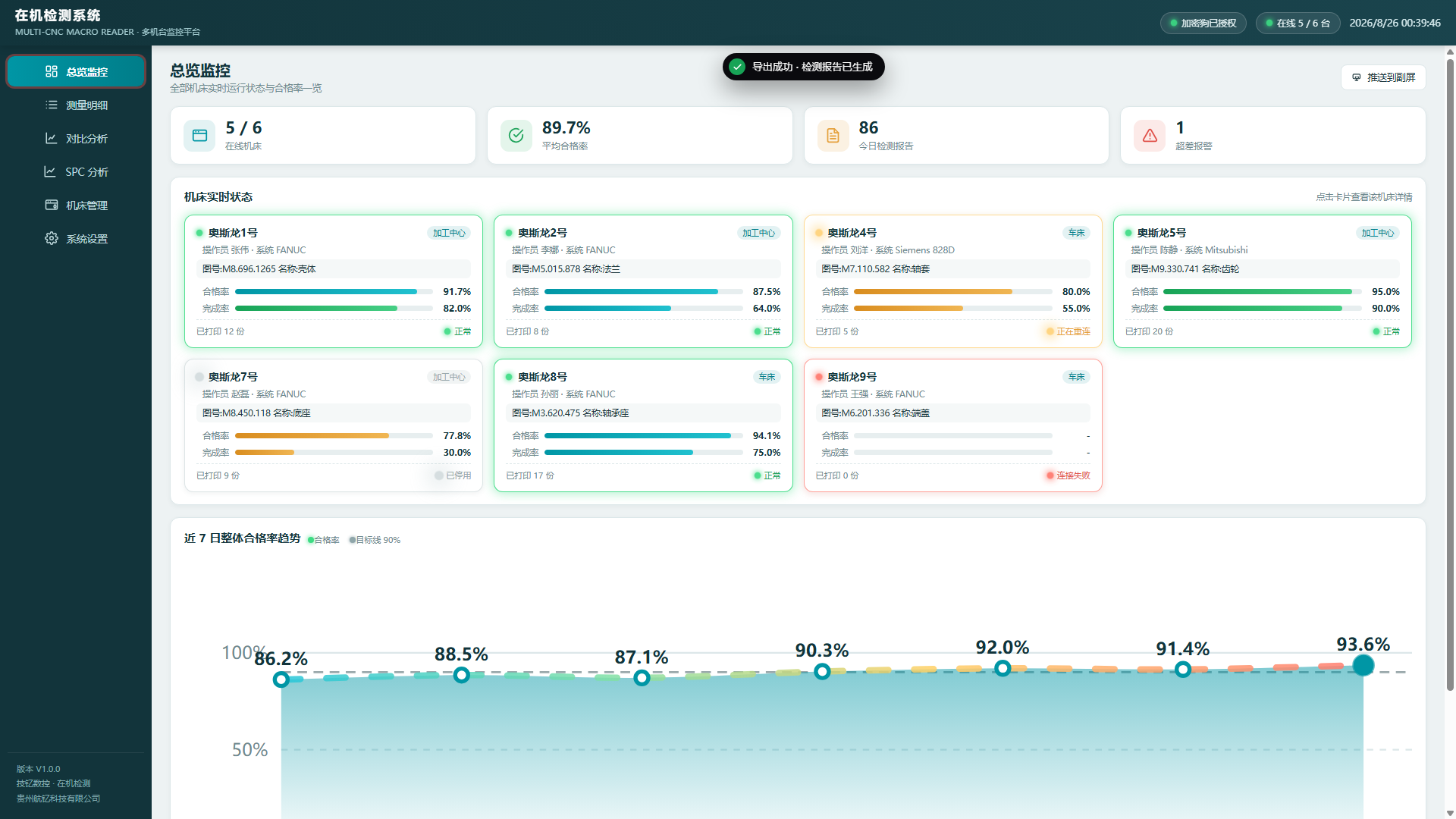Viewport: 1456px width, 819px height.
Task: Go to 测量明细 menu item
Action: click(76, 105)
